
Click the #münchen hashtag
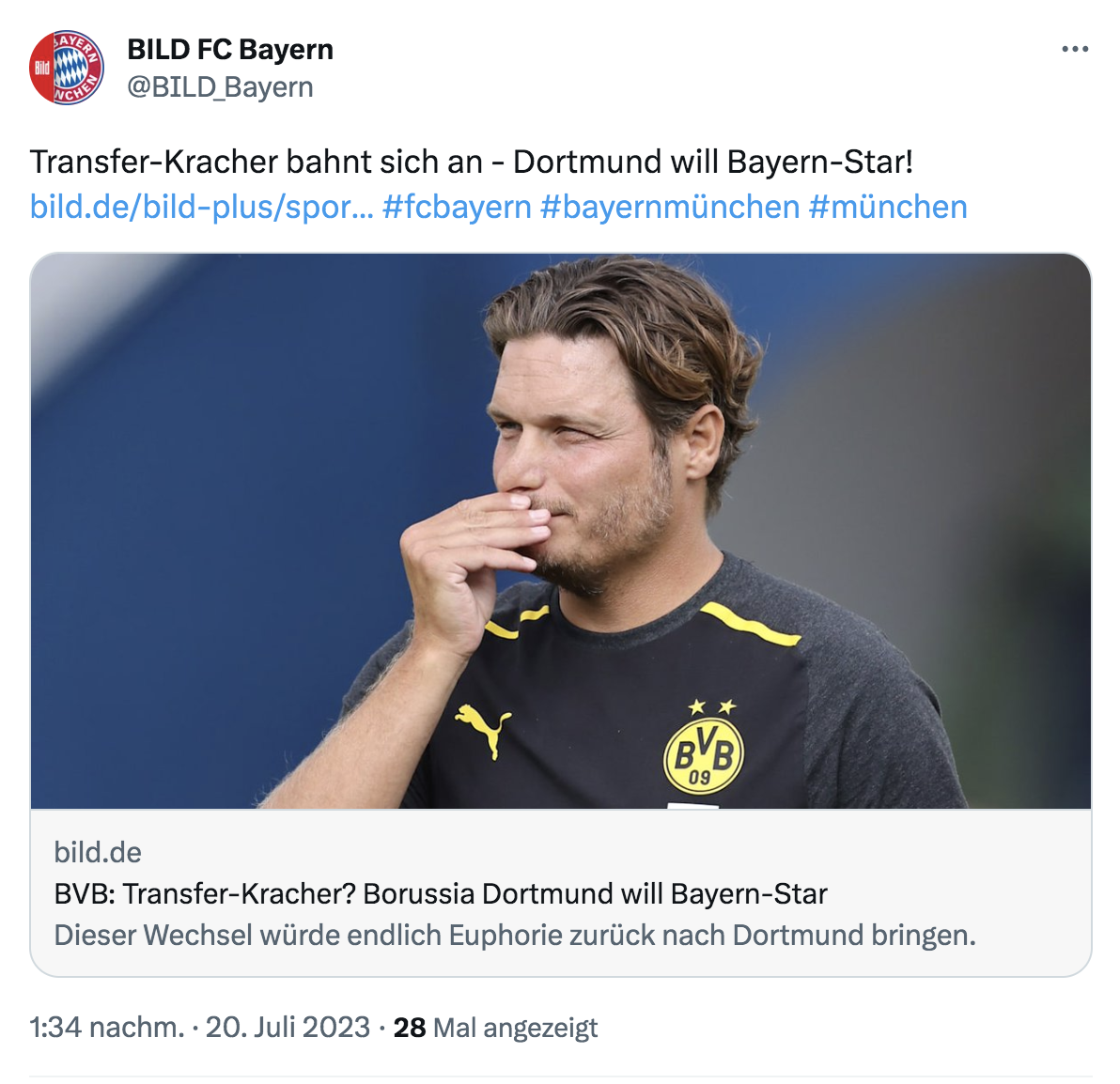887,207
